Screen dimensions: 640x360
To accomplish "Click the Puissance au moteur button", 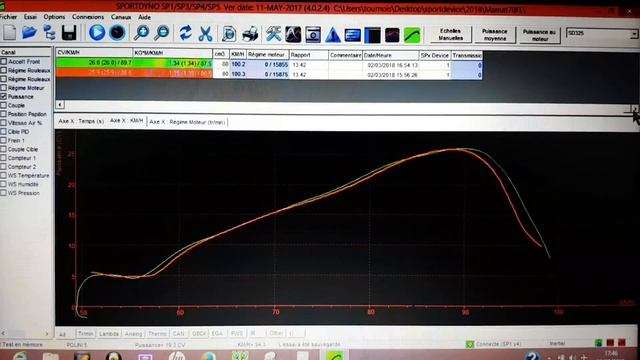I will pyautogui.click(x=539, y=35).
